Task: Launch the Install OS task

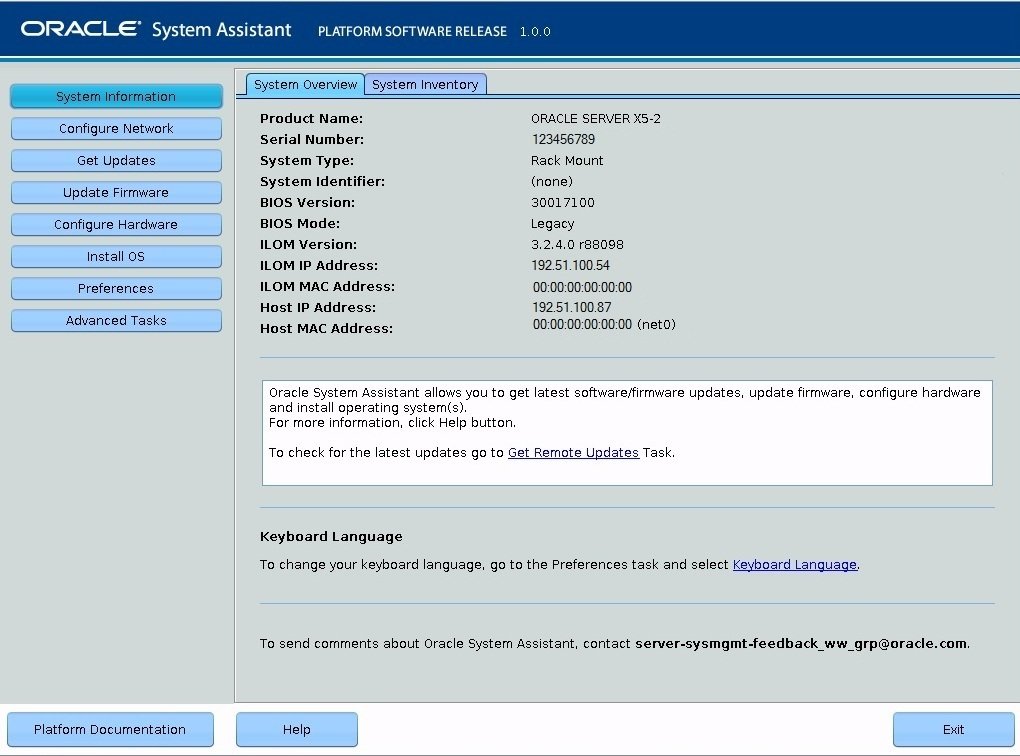Action: click(x=116, y=256)
